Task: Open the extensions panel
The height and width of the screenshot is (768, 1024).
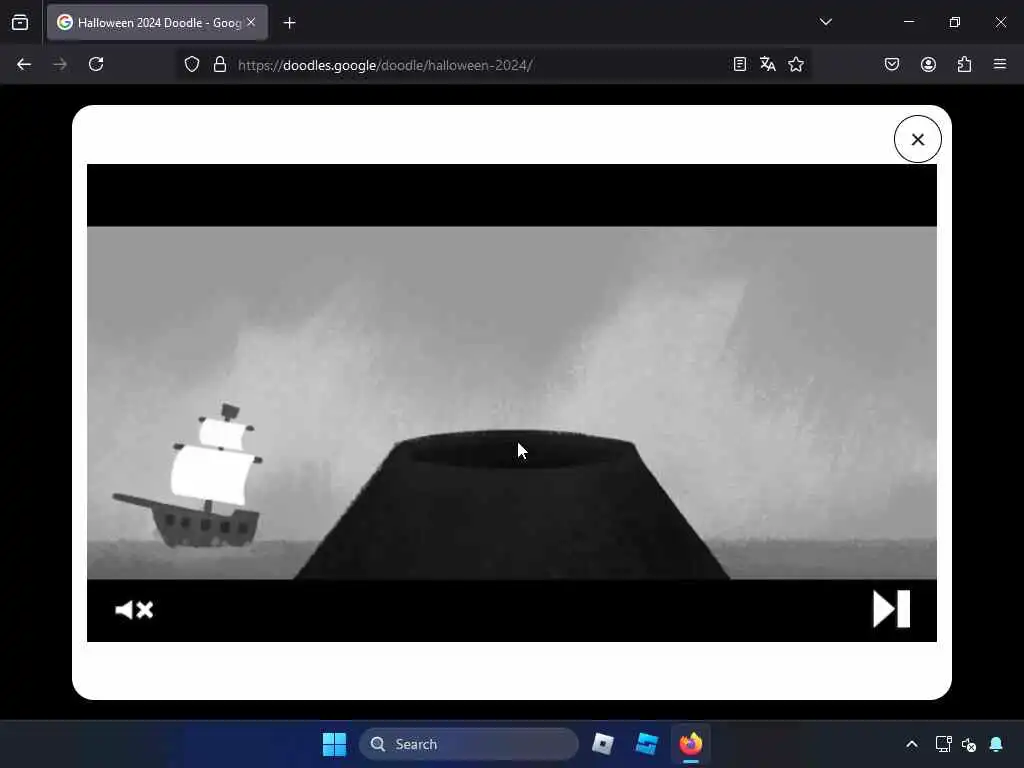Action: point(964,64)
